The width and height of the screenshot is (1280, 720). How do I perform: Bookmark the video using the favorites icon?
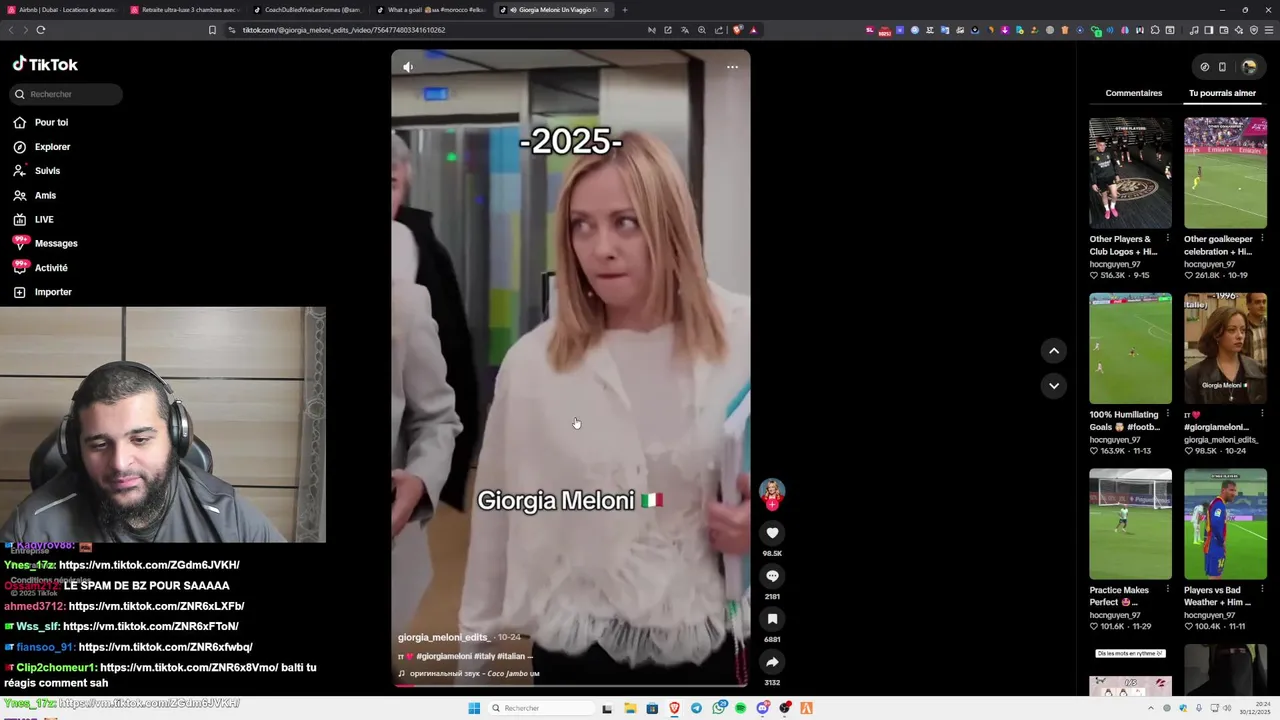coord(772,619)
